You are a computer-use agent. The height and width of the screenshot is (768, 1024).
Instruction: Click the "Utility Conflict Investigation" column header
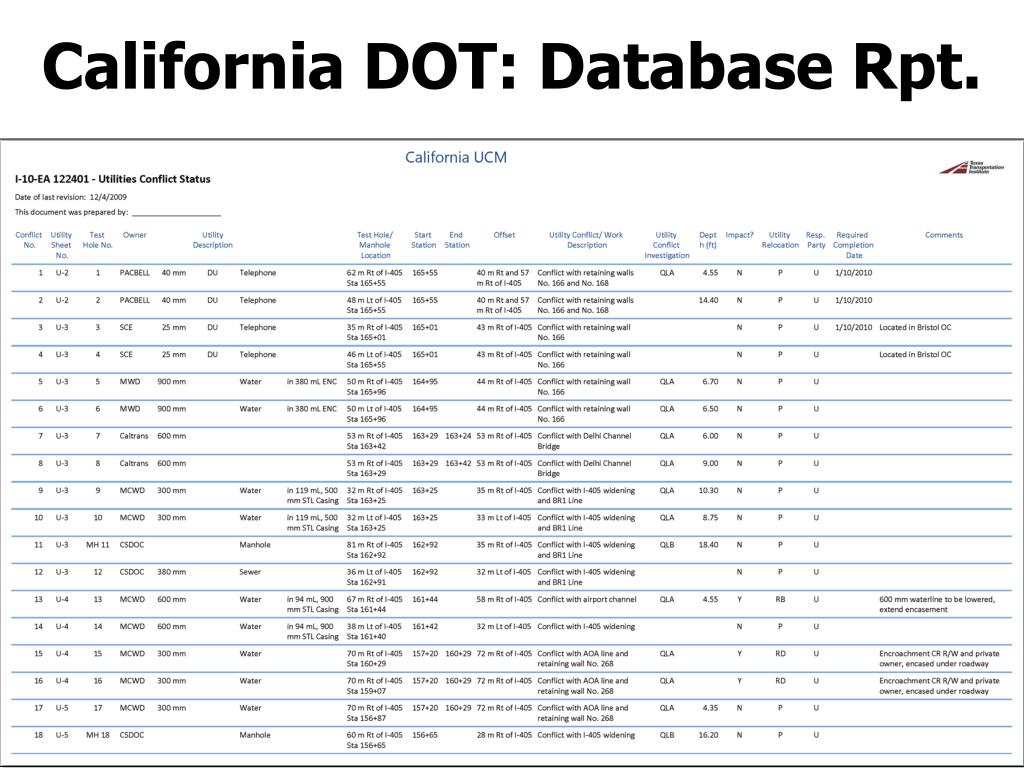point(667,245)
